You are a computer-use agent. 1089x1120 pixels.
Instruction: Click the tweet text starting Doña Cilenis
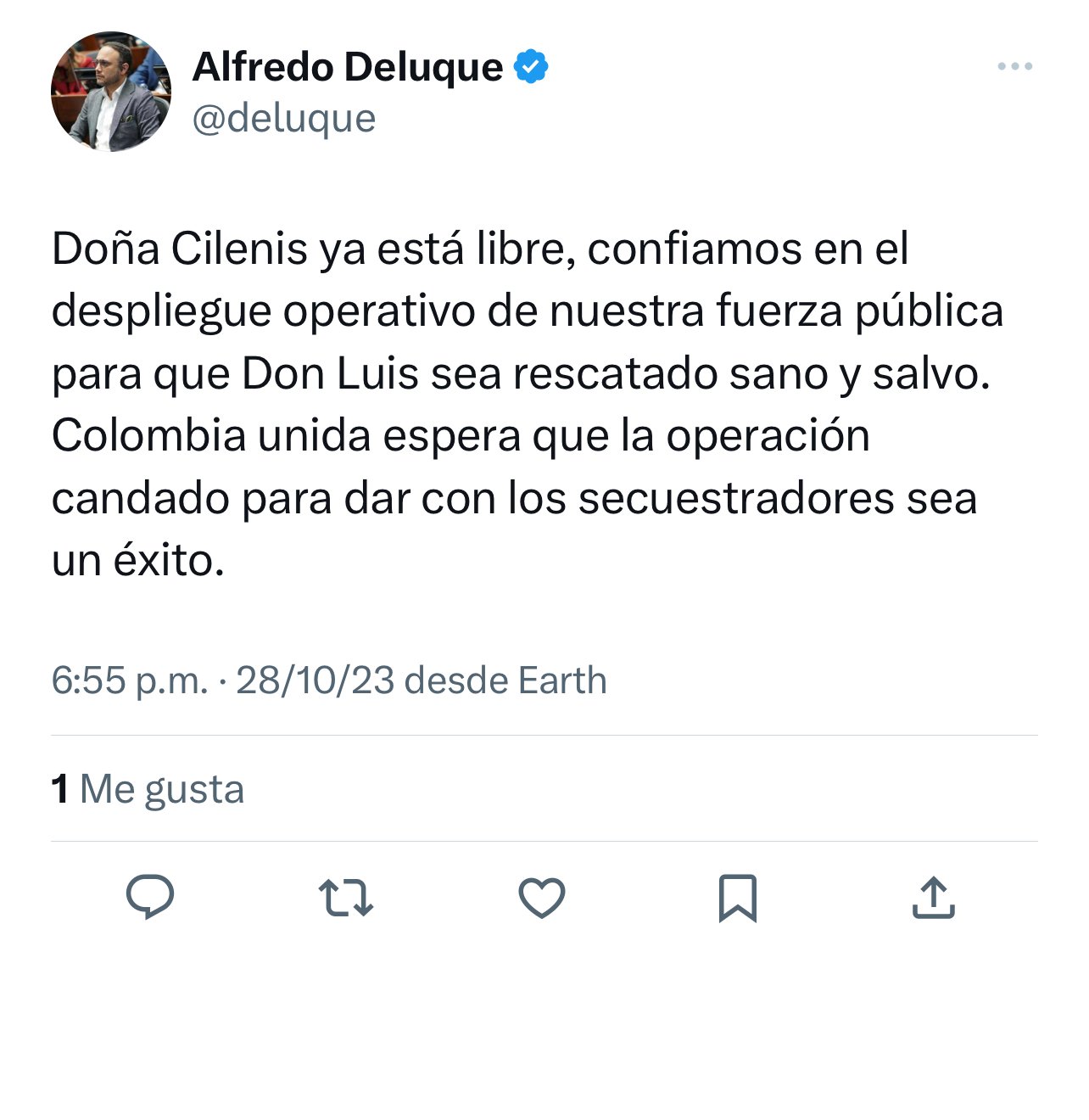pyautogui.click(x=528, y=404)
